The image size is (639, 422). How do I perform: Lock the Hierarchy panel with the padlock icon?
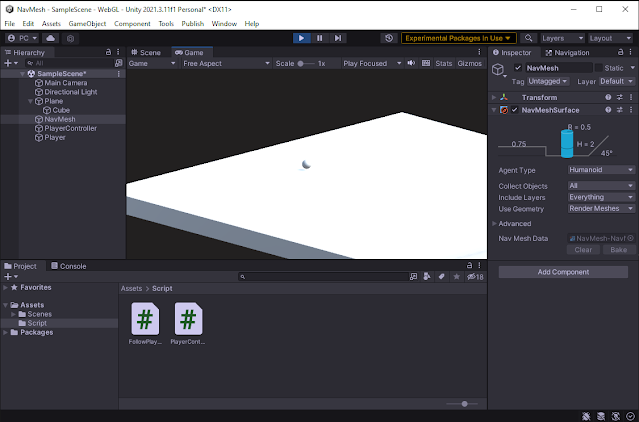pyautogui.click(x=108, y=52)
